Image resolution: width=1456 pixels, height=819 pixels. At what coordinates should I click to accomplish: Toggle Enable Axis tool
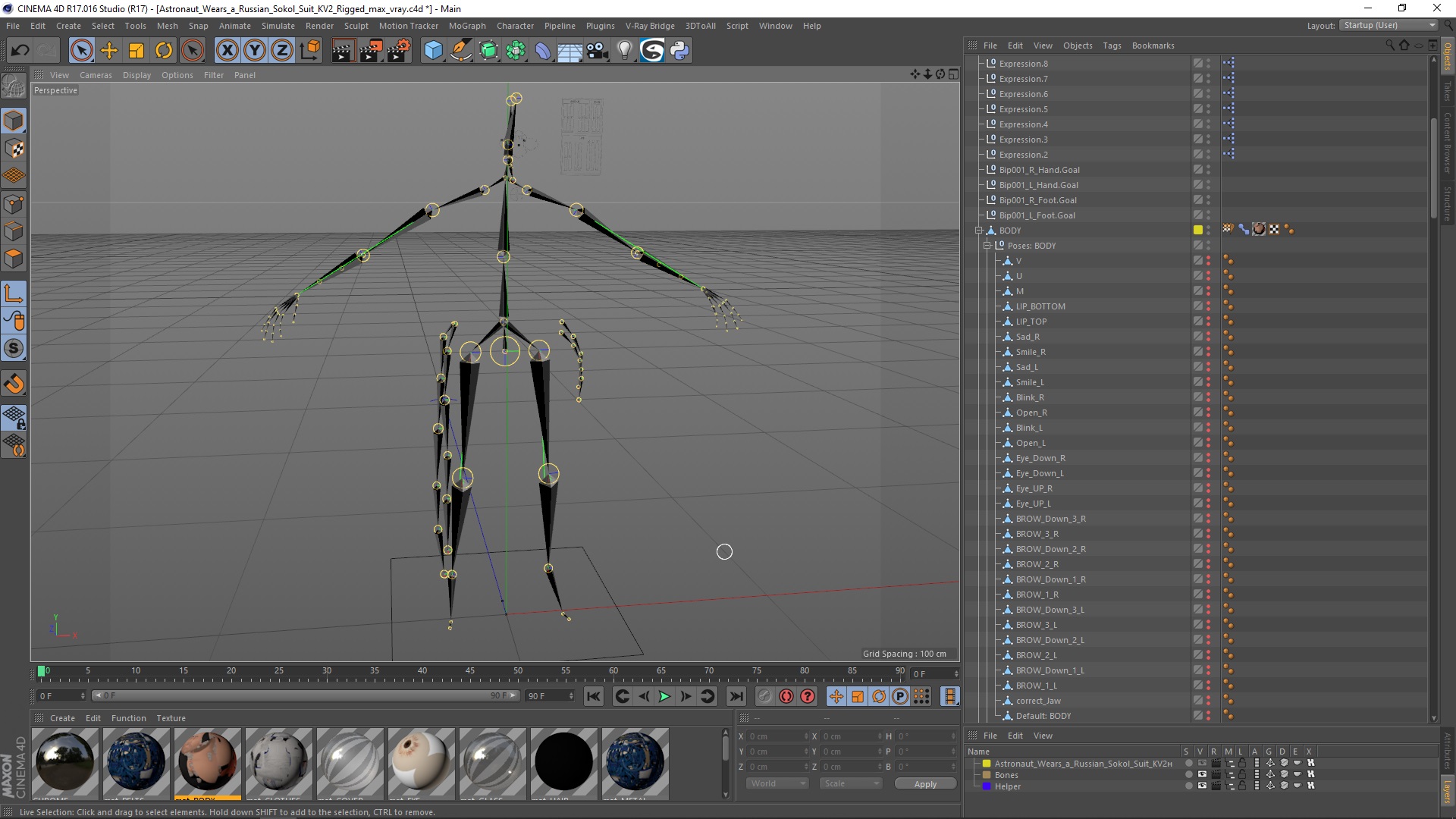[14, 293]
